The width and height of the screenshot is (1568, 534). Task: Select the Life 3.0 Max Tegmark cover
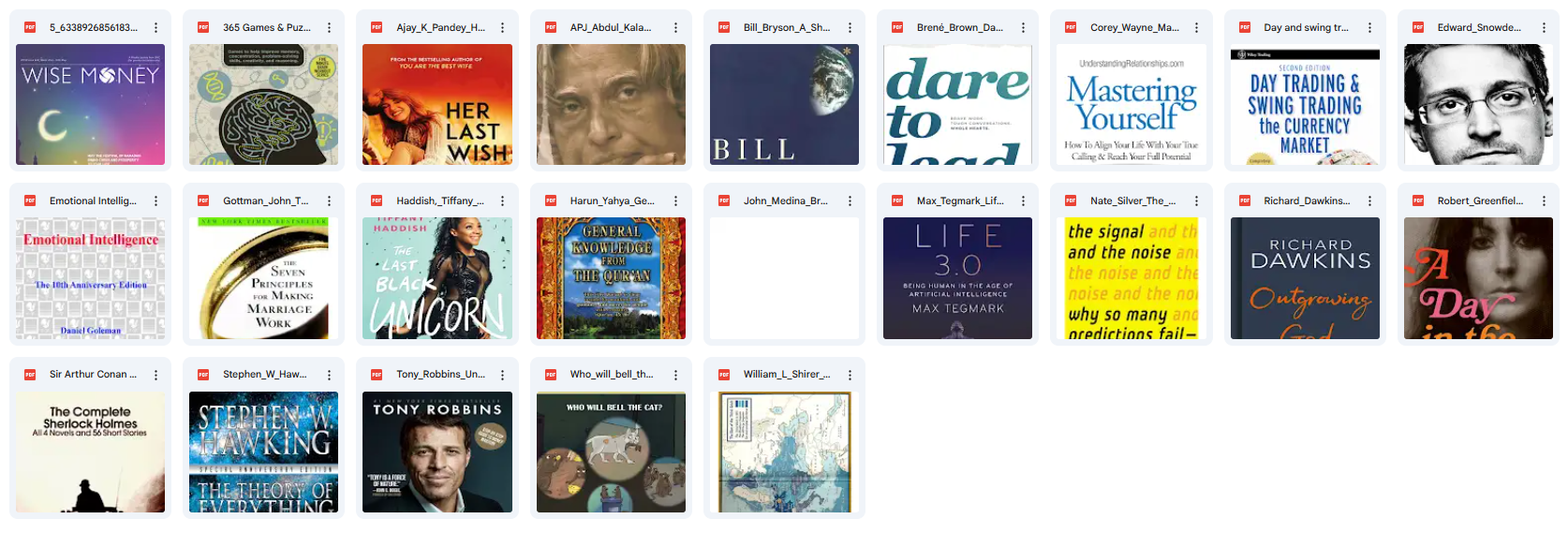(957, 278)
